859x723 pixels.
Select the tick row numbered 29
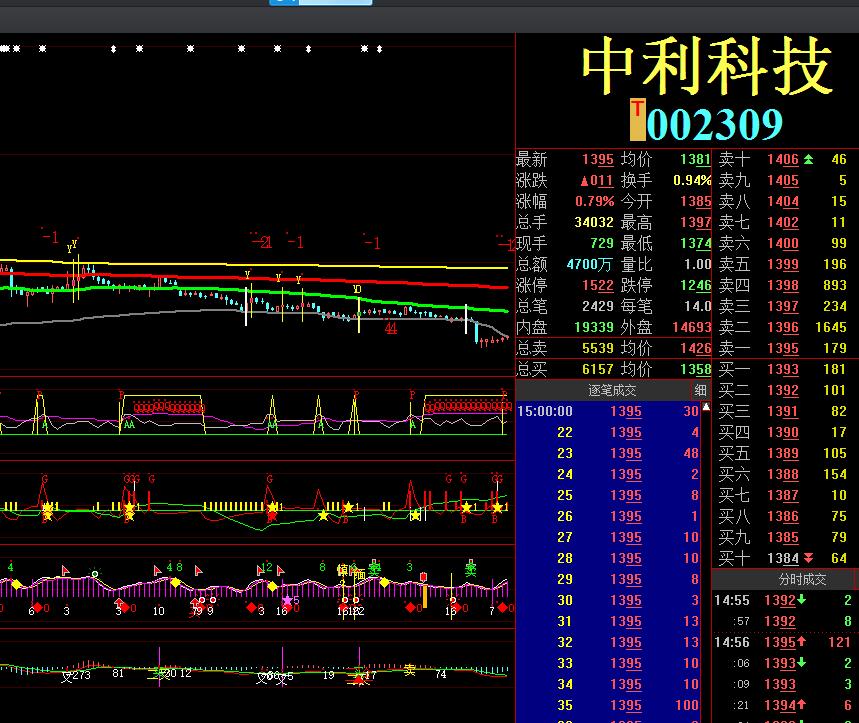(608, 579)
